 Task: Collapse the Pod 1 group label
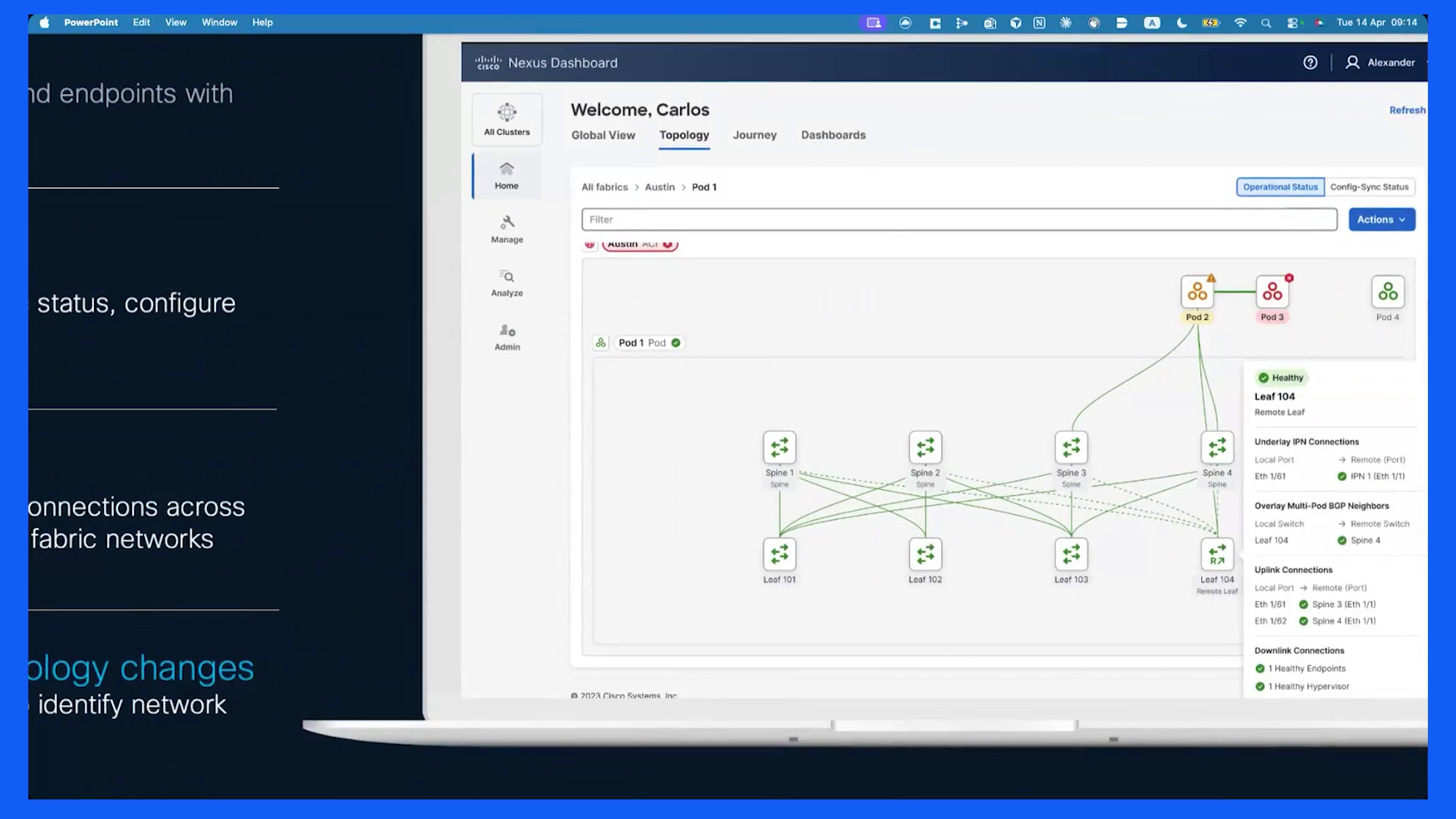(649, 343)
